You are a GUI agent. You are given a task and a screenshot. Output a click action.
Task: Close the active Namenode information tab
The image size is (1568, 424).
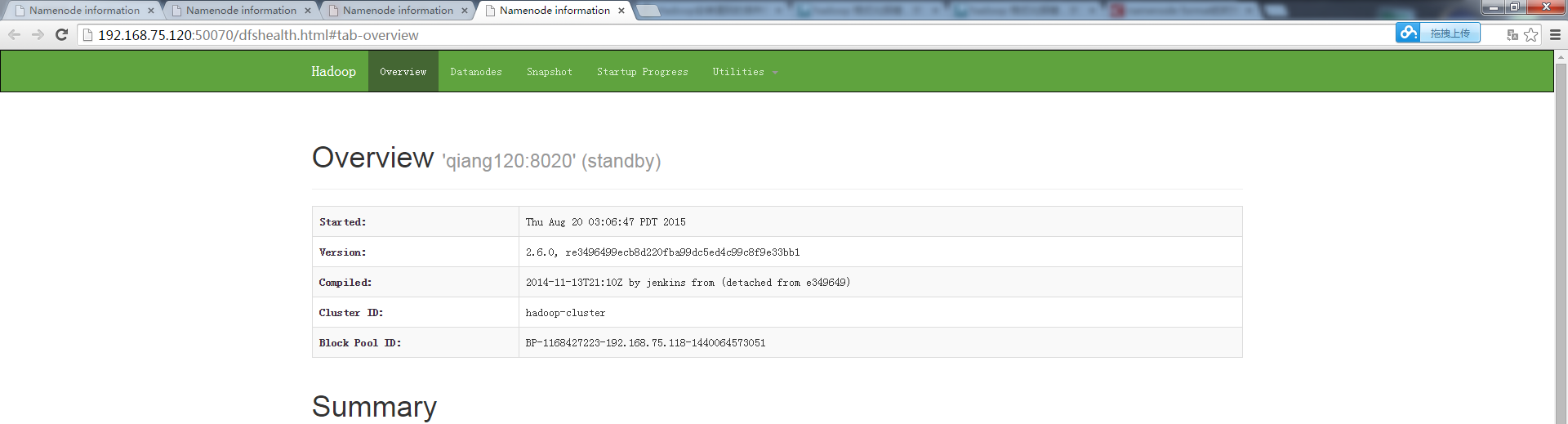pyautogui.click(x=621, y=11)
